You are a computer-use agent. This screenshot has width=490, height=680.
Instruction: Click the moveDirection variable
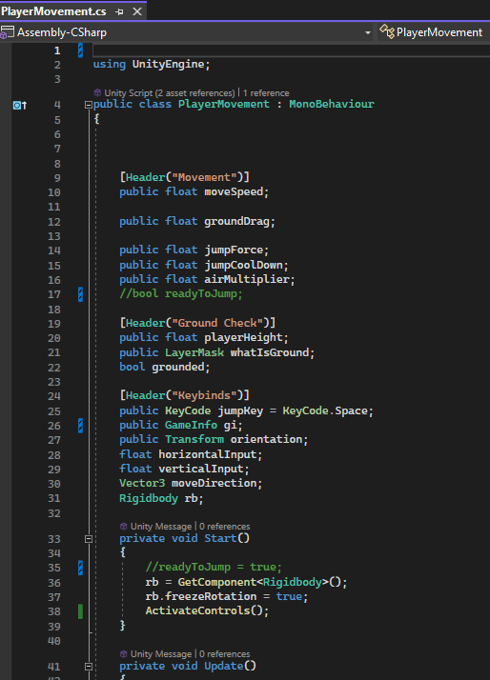(214, 483)
